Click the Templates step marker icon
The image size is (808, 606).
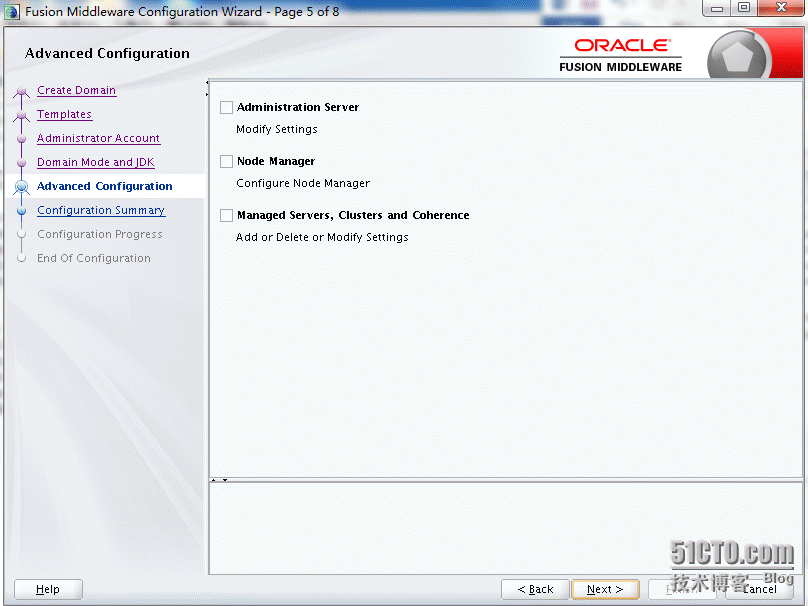point(22,115)
